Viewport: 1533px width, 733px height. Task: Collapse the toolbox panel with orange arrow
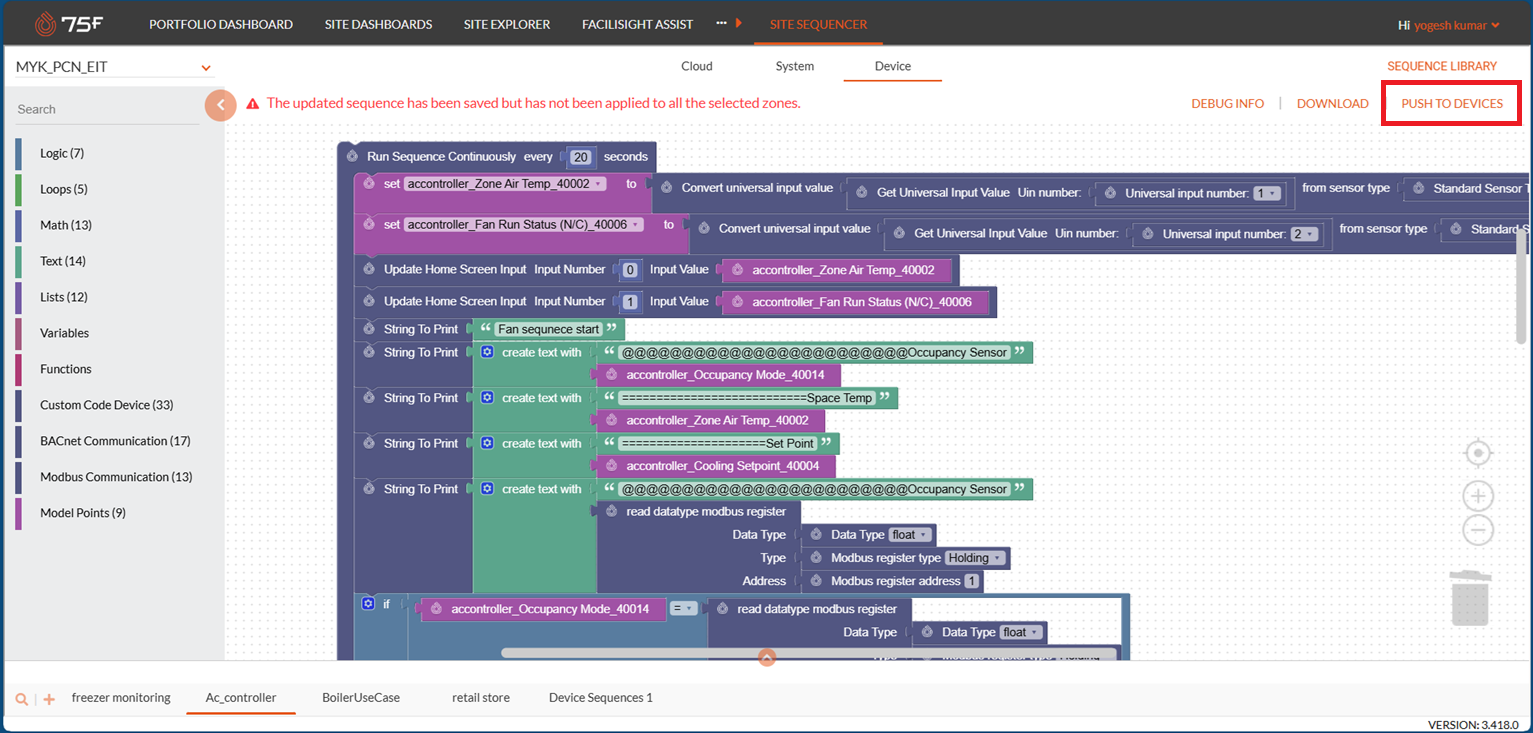pos(220,104)
